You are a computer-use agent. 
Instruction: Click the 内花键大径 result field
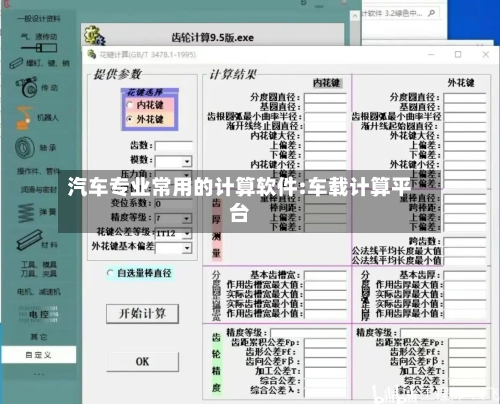click(x=325, y=136)
